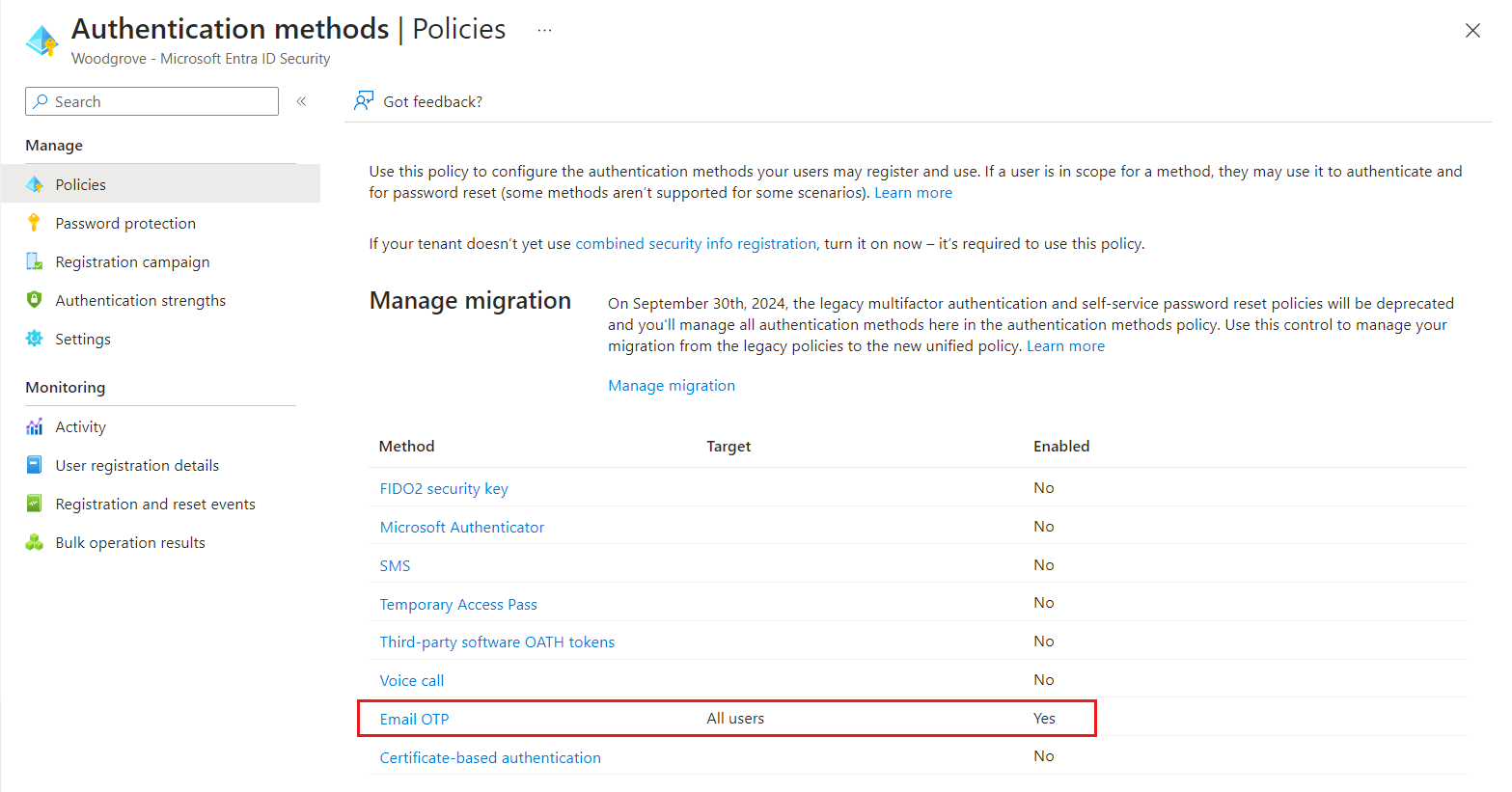Open the ellipsis more options menu
The height and width of the screenshot is (792, 1512).
pyautogui.click(x=544, y=30)
